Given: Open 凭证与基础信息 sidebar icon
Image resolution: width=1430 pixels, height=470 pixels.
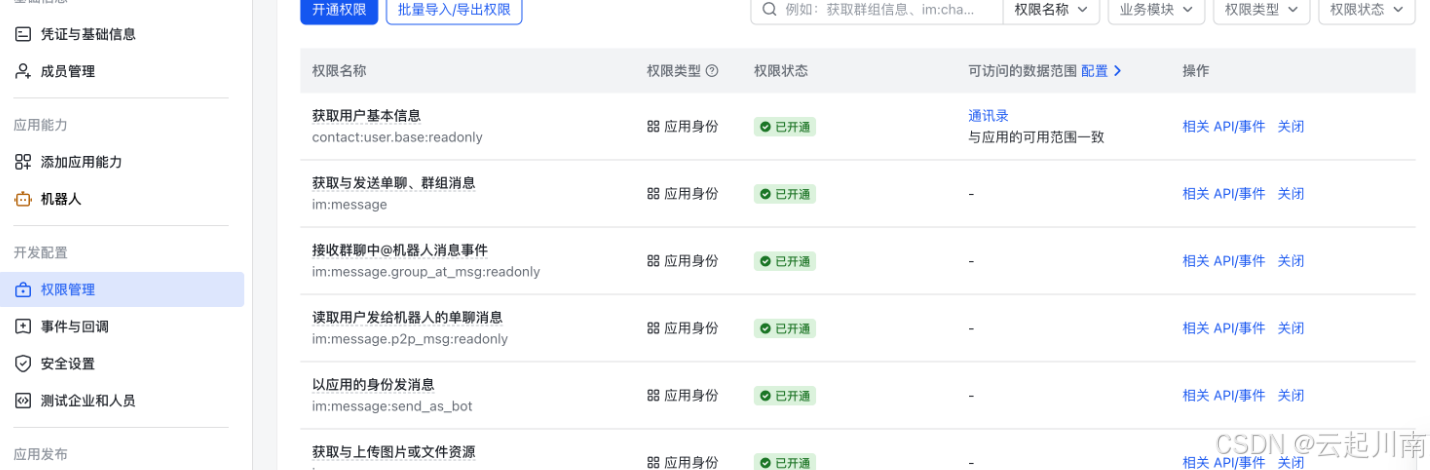Looking at the screenshot, I should coord(23,34).
